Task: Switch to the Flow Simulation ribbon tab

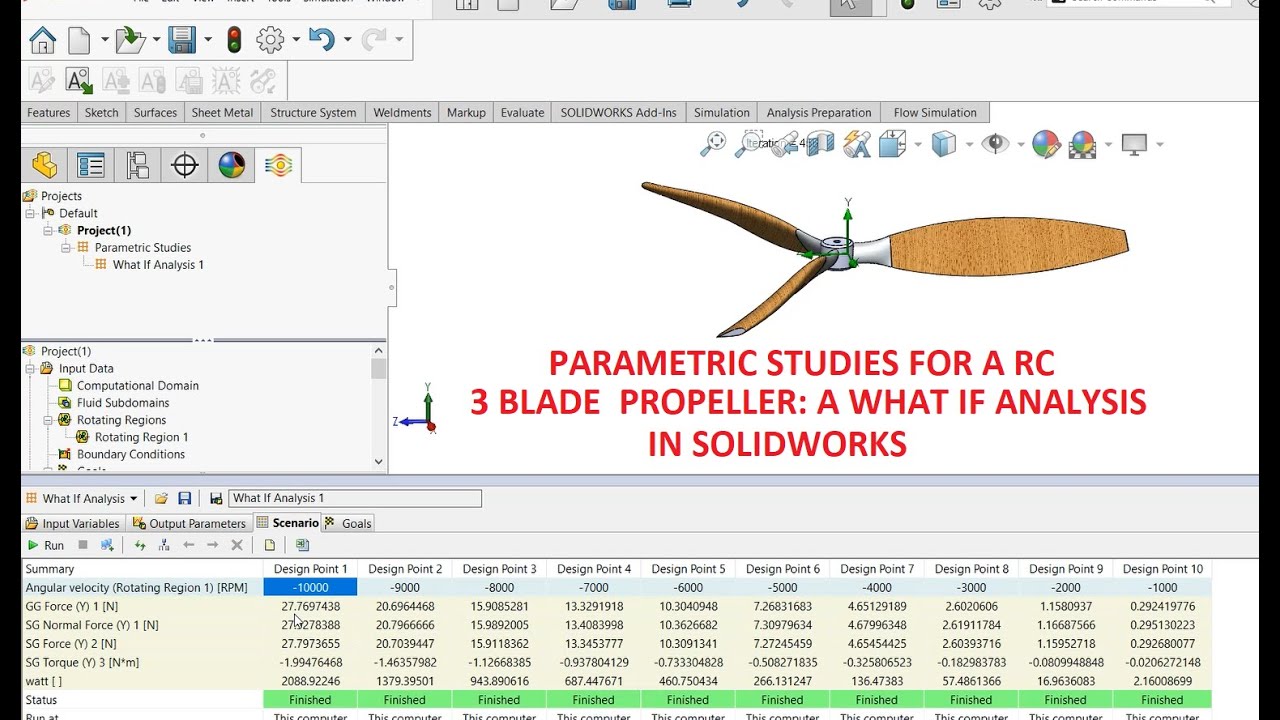Action: (x=935, y=112)
